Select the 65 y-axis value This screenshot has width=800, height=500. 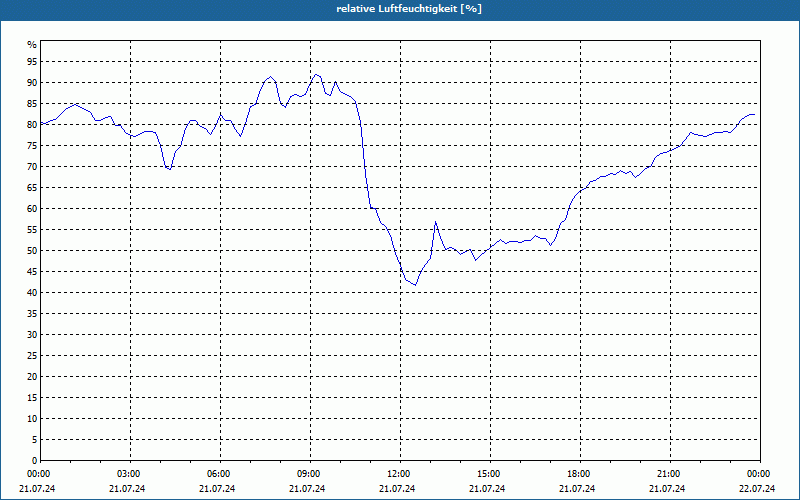click(x=32, y=188)
